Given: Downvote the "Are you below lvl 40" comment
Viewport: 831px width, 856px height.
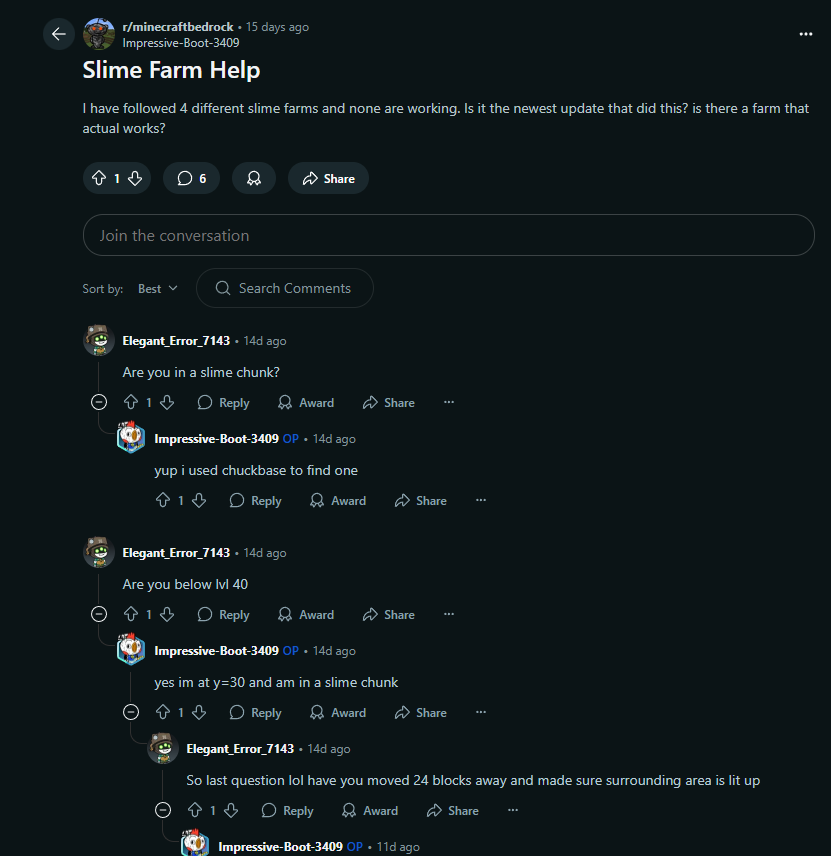Looking at the screenshot, I should click(x=167, y=614).
